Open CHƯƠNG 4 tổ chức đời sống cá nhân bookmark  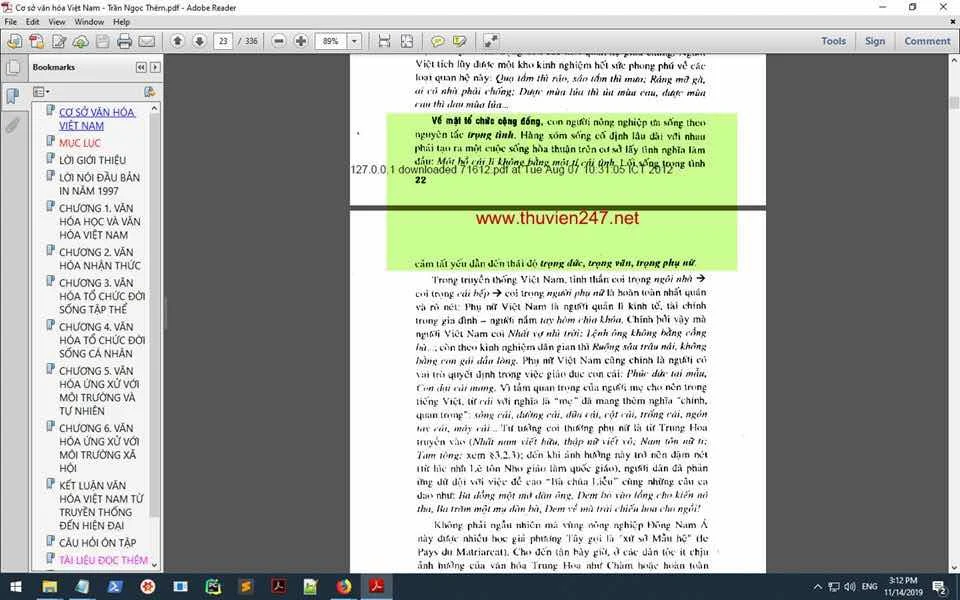pyautogui.click(x=102, y=340)
